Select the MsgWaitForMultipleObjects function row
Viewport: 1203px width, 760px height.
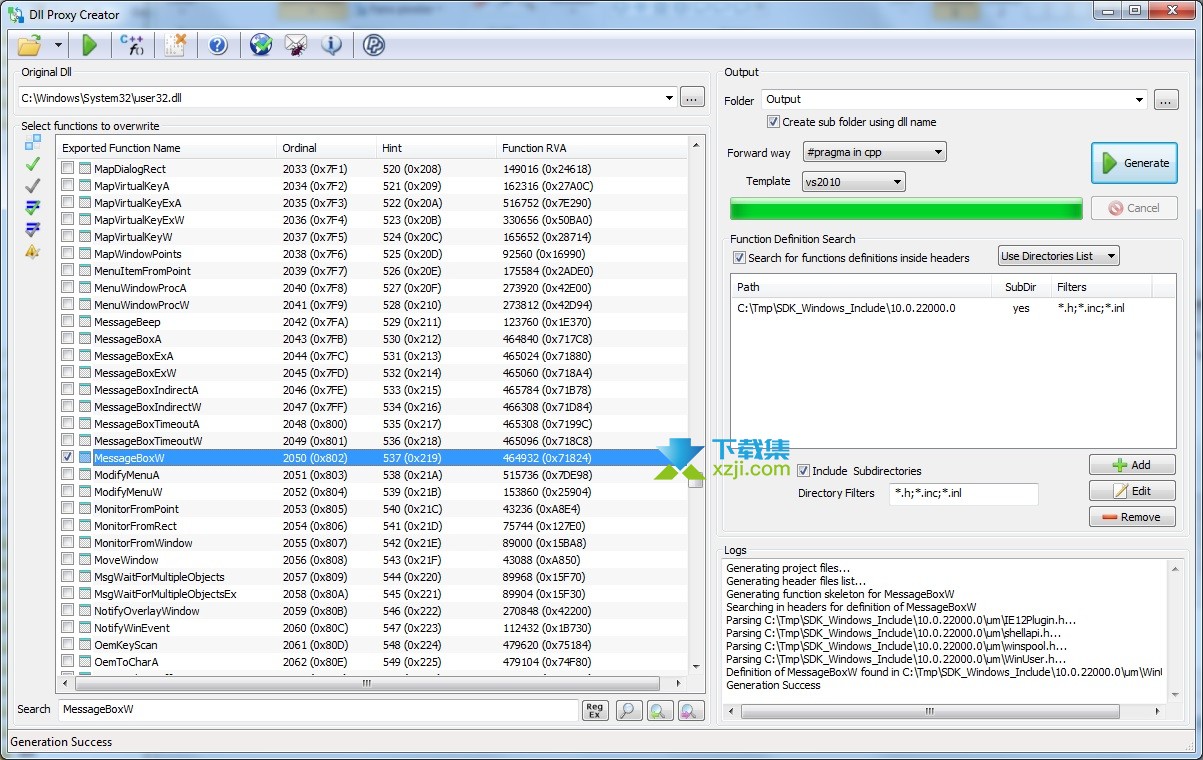coord(372,577)
